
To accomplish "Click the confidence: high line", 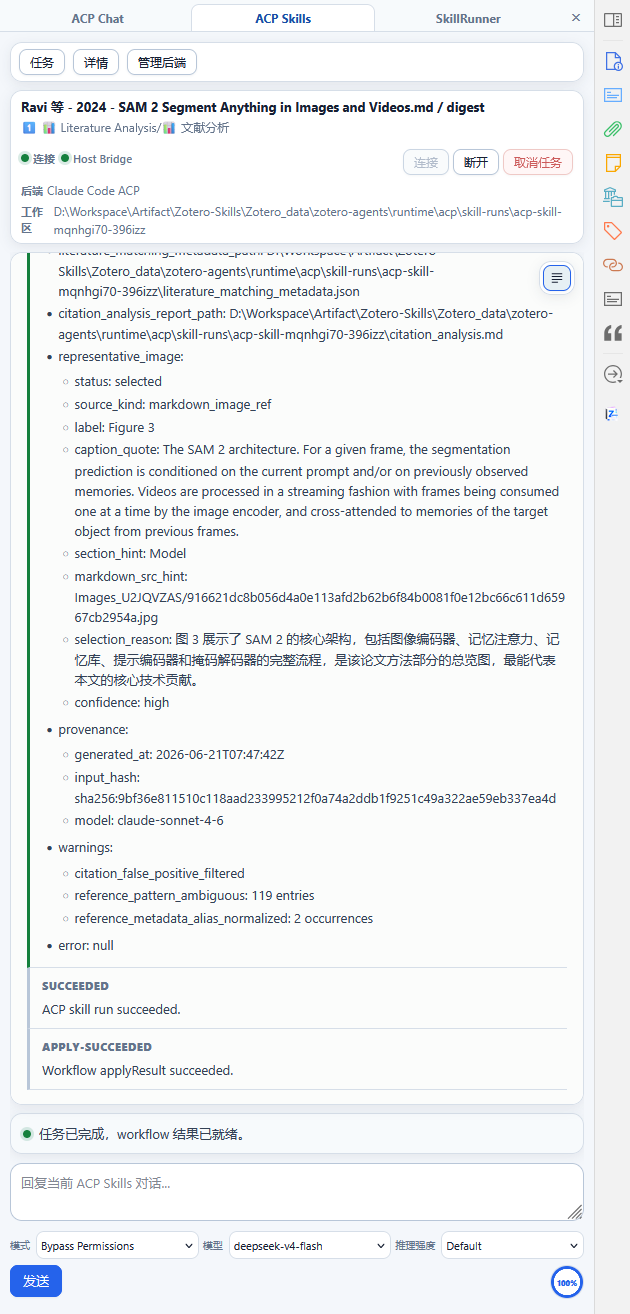I will tap(122, 703).
